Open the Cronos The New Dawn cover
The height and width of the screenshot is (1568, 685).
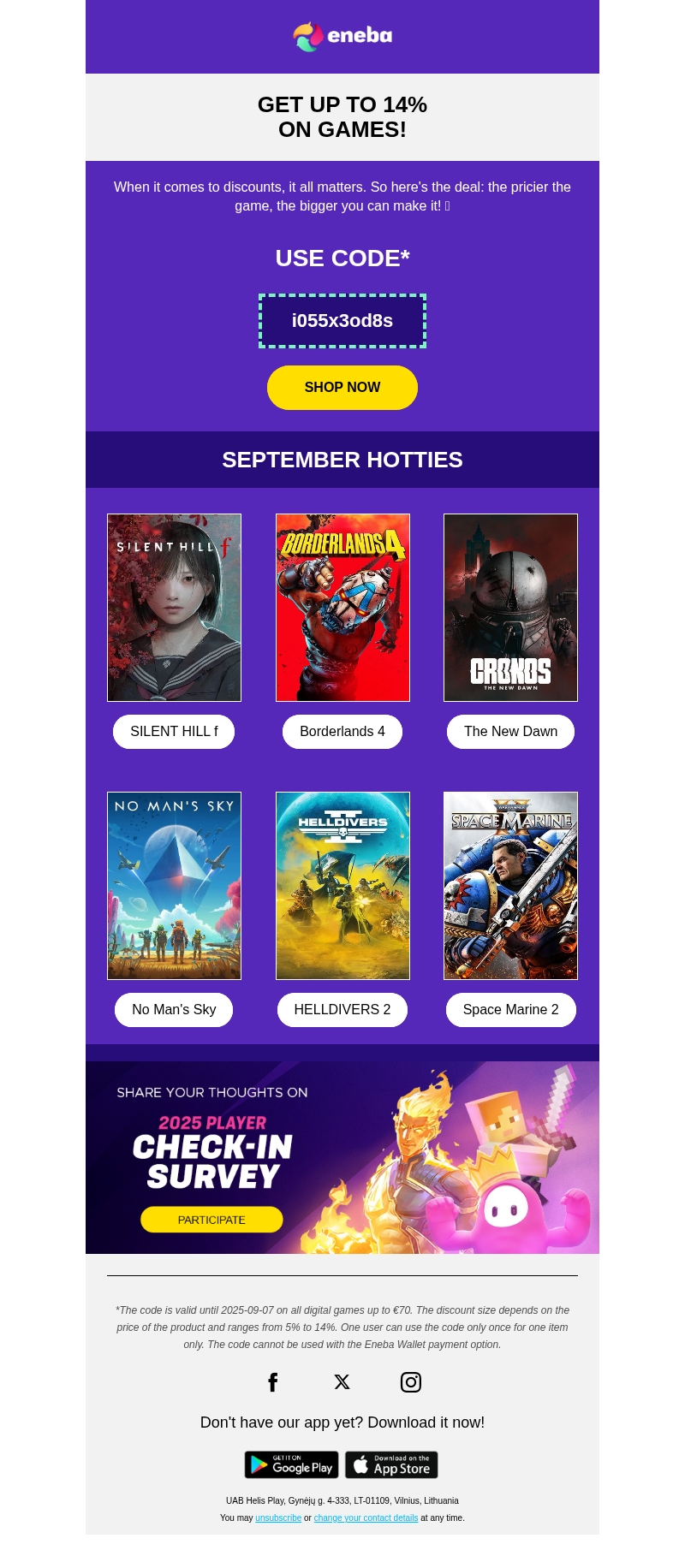[510, 608]
